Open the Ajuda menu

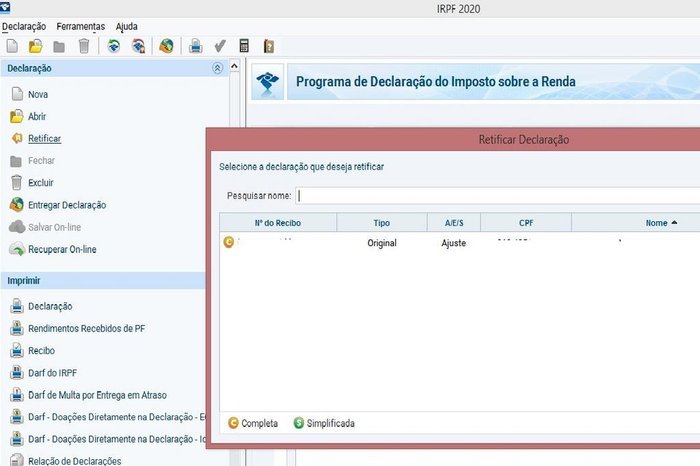(127, 26)
